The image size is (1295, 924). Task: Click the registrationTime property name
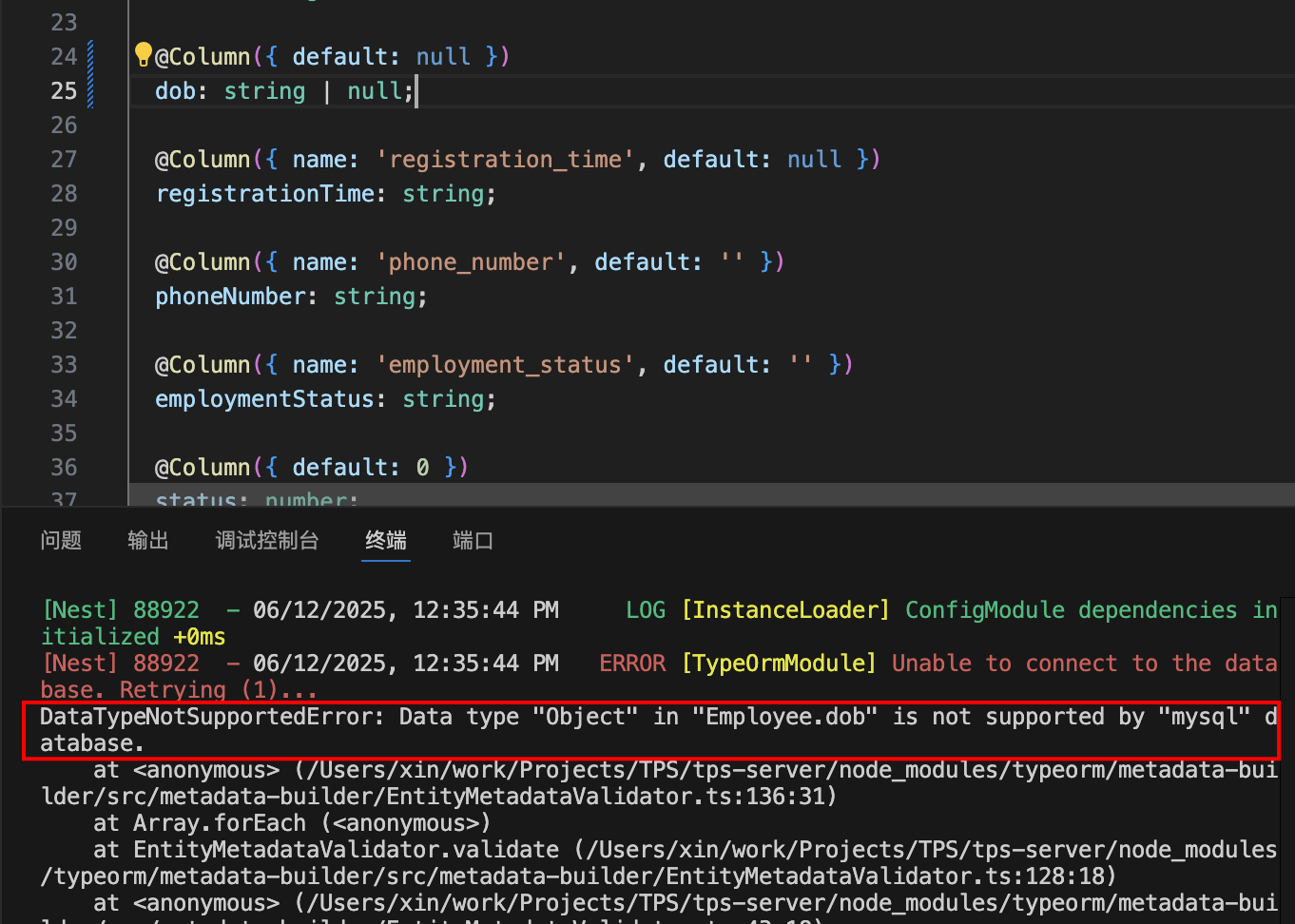point(265,194)
